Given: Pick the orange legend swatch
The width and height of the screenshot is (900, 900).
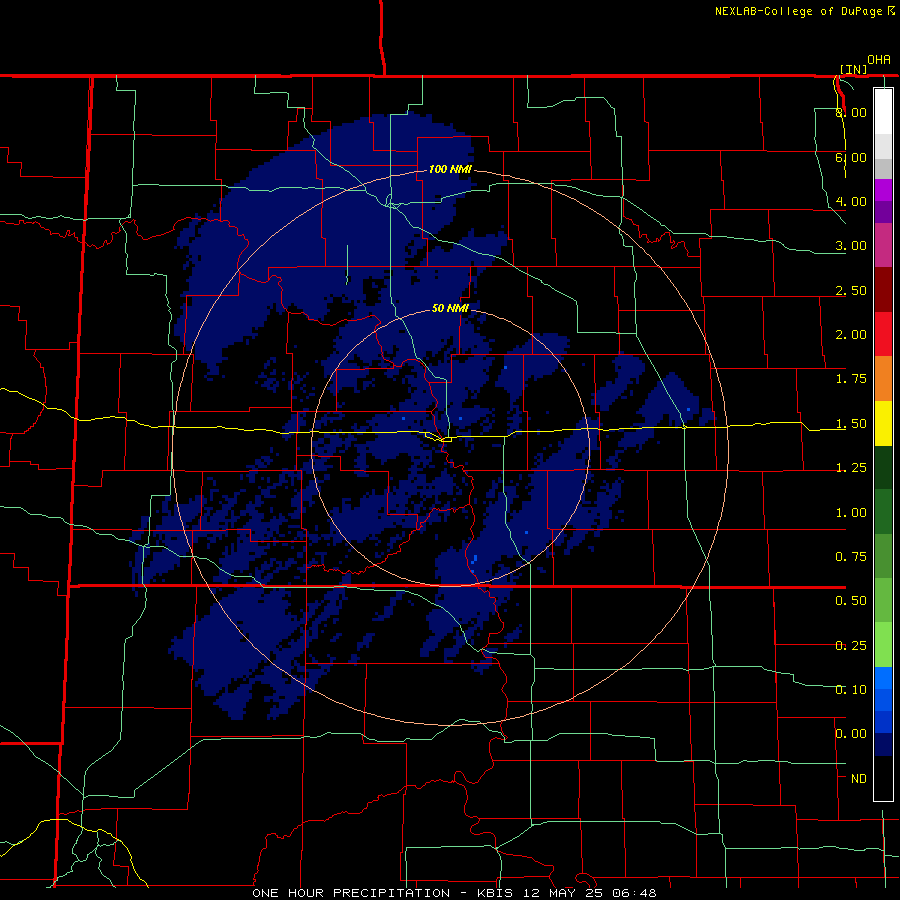Looking at the screenshot, I should [883, 379].
